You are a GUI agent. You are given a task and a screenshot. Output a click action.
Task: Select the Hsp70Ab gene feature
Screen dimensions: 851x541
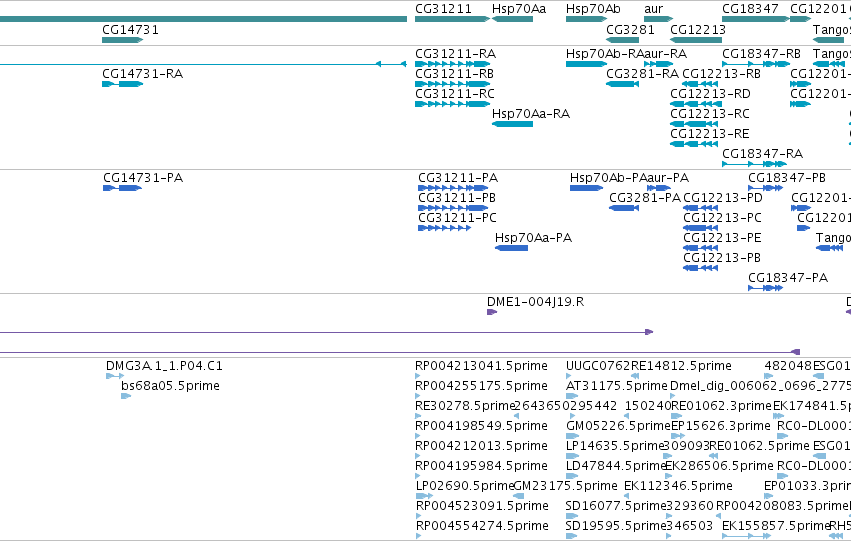586,19
